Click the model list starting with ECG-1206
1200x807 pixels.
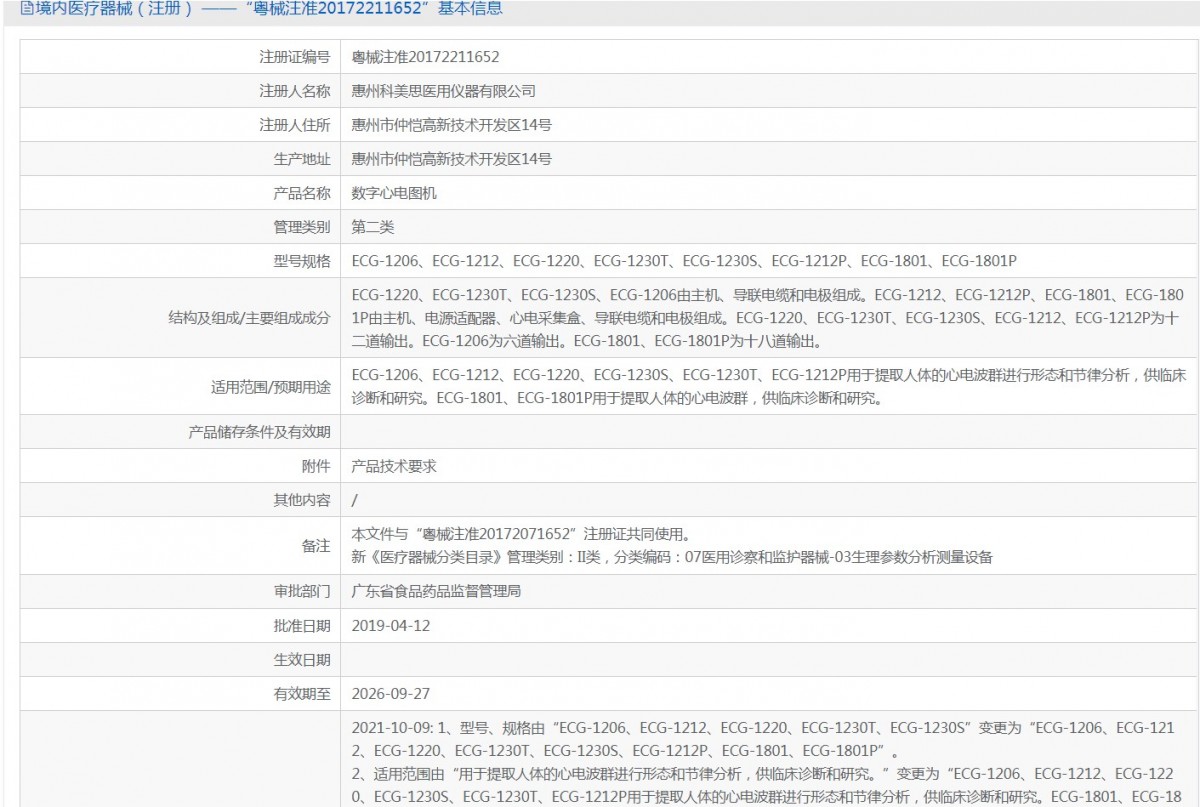[684, 261]
